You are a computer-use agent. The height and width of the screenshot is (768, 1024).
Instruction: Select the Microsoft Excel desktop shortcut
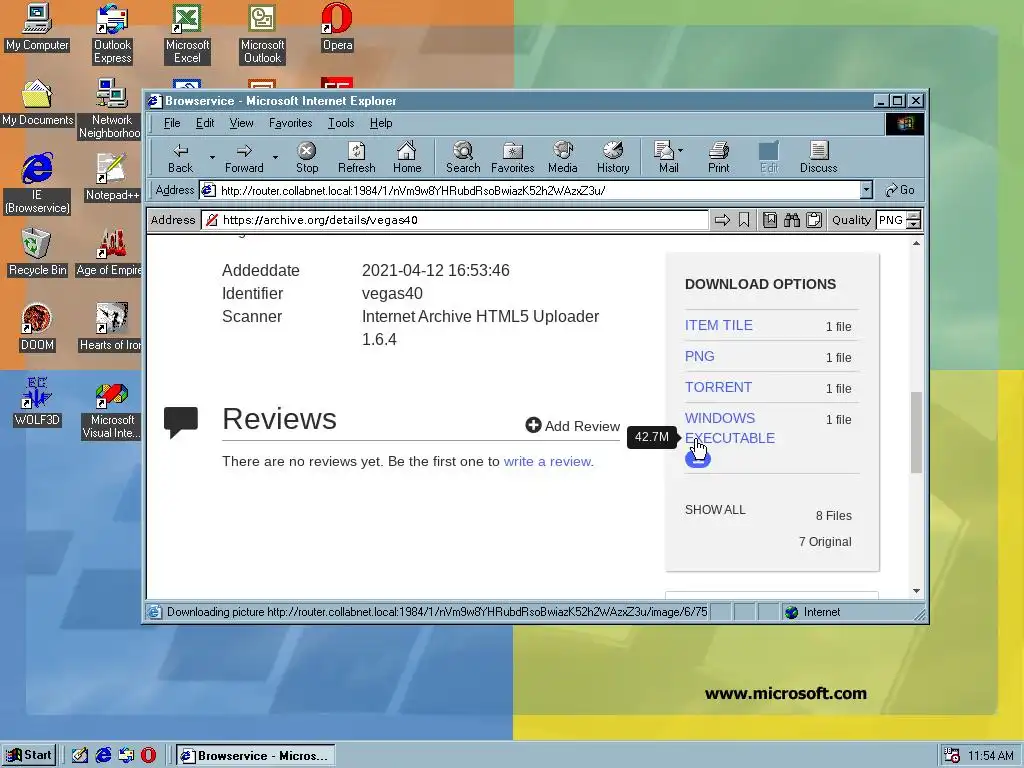click(187, 34)
